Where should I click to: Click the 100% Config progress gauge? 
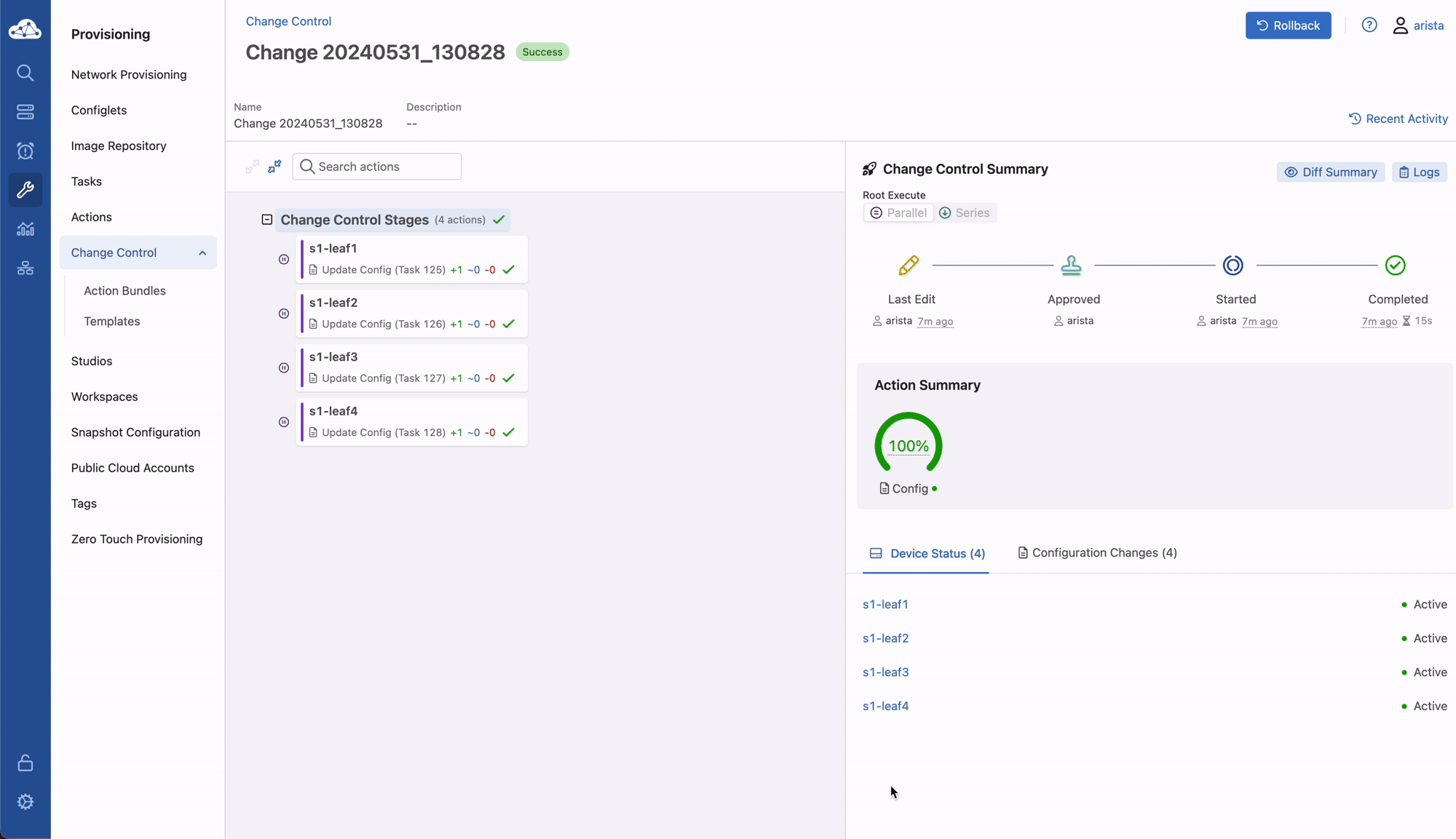click(908, 445)
